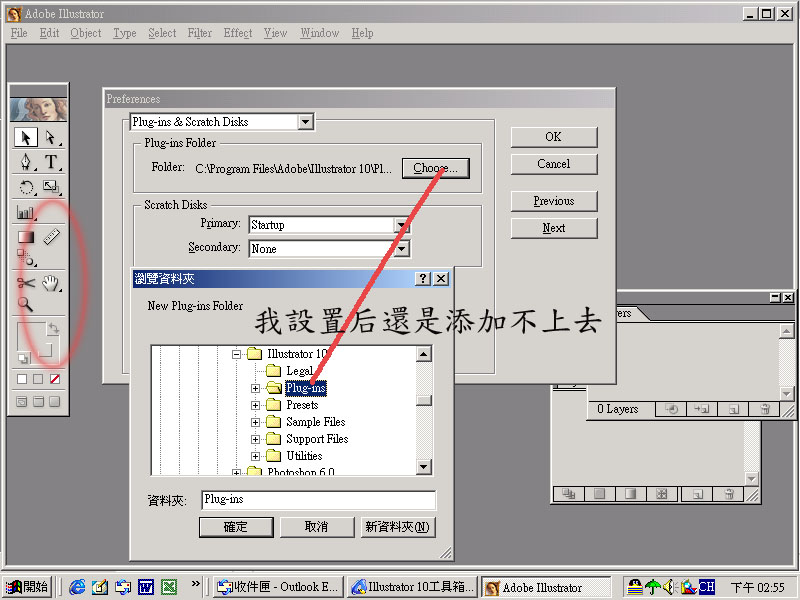
Task: Pick the Scissors tool
Action: (x=26, y=283)
